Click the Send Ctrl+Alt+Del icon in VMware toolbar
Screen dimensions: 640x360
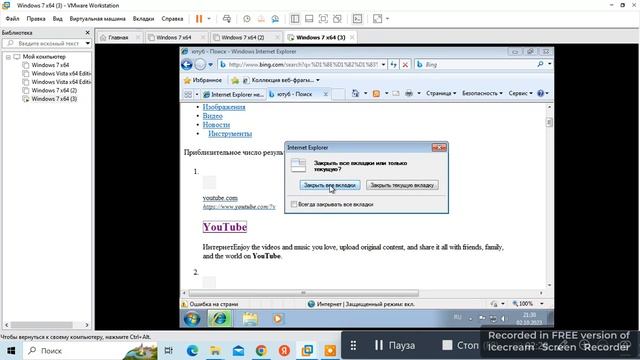coord(227,19)
